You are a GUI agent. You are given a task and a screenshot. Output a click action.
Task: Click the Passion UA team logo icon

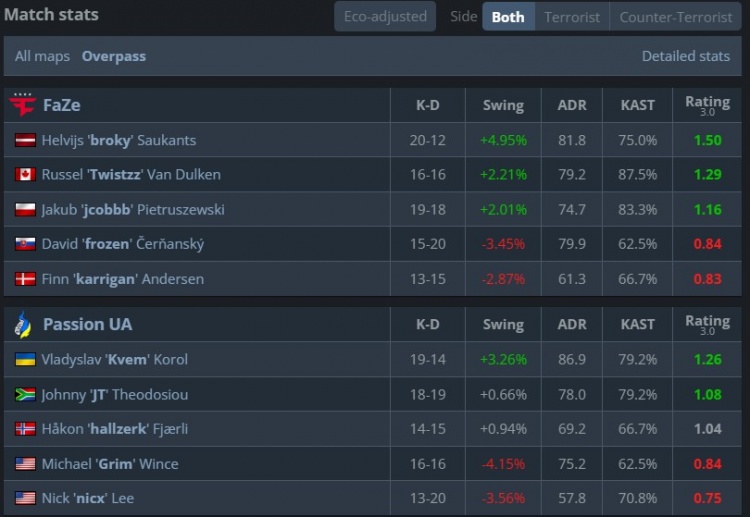pos(22,324)
